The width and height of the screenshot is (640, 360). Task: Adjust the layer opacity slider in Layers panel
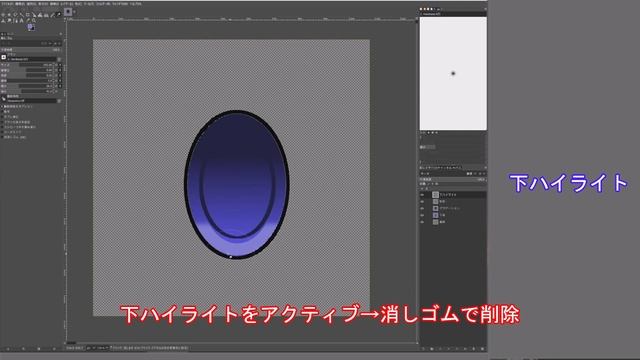(452, 179)
